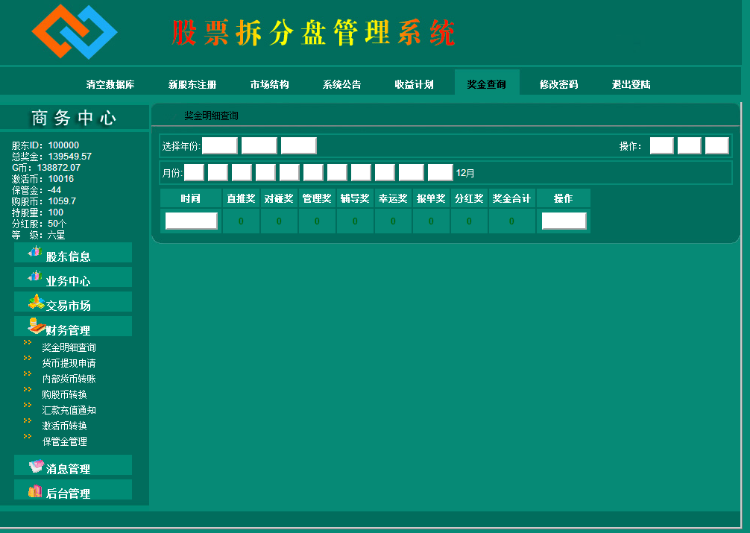Image resolution: width=750 pixels, height=533 pixels.
Task: Click the 股东ID value 100000
Action: (x=64, y=145)
